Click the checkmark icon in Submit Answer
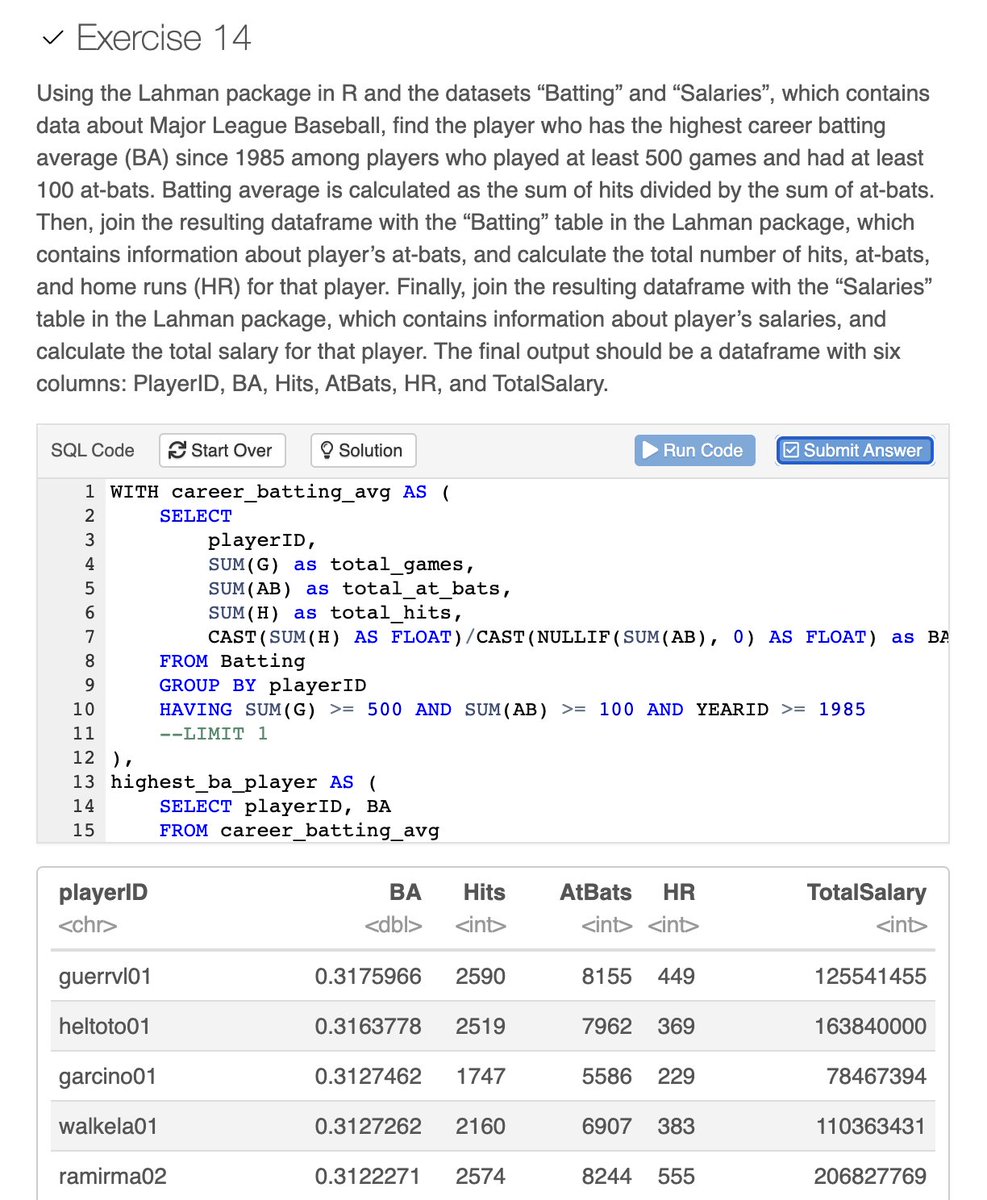987x1200 pixels. tap(791, 450)
